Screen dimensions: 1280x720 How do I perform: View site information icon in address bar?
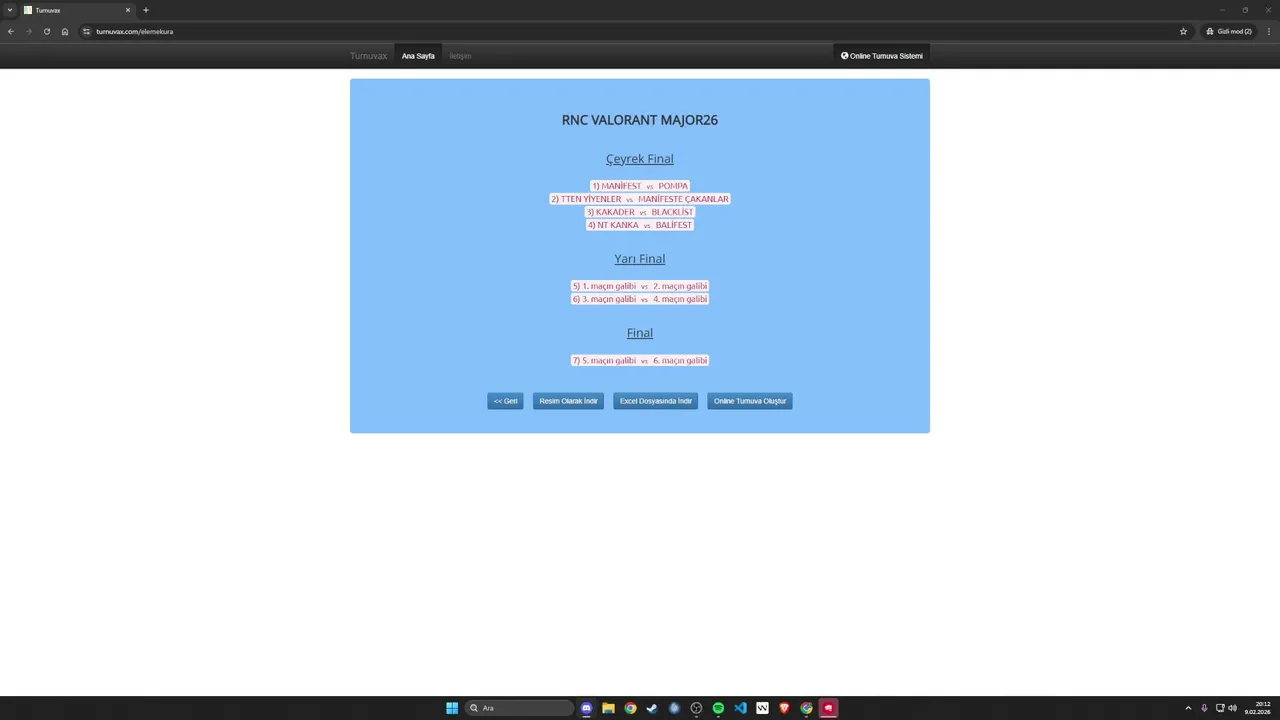[x=87, y=31]
